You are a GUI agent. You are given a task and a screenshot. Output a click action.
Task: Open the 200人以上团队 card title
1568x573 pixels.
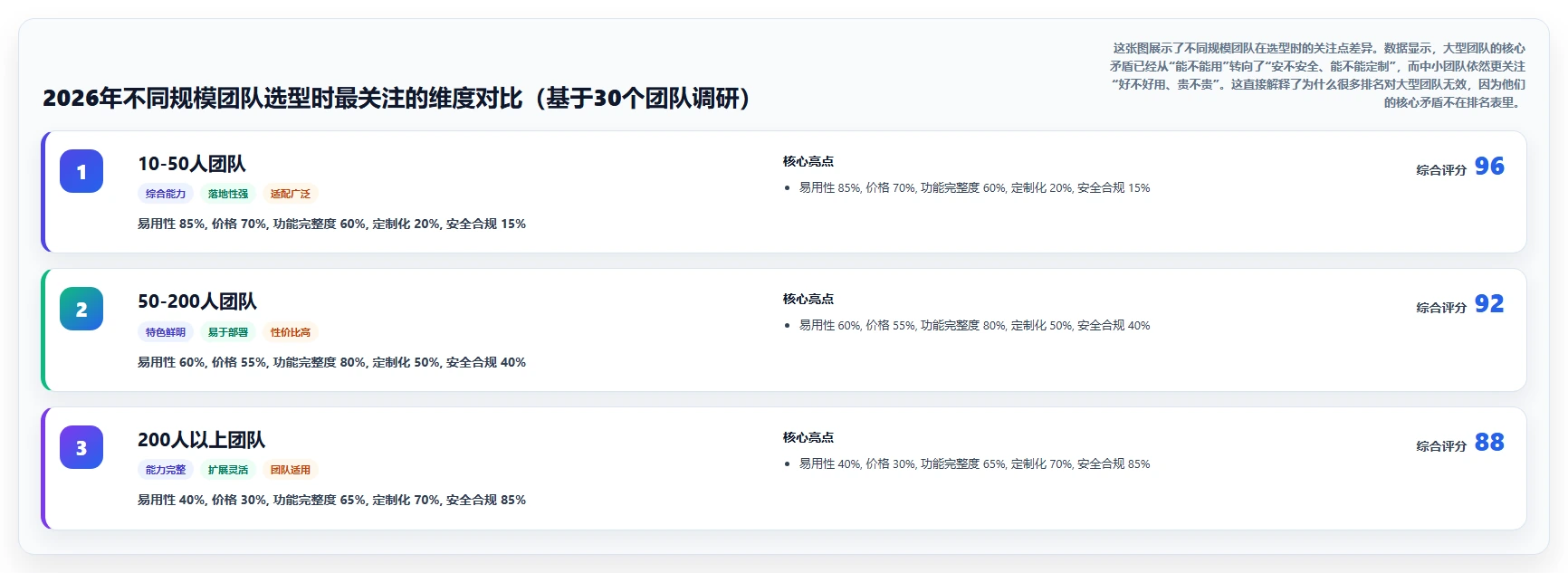coord(201,440)
